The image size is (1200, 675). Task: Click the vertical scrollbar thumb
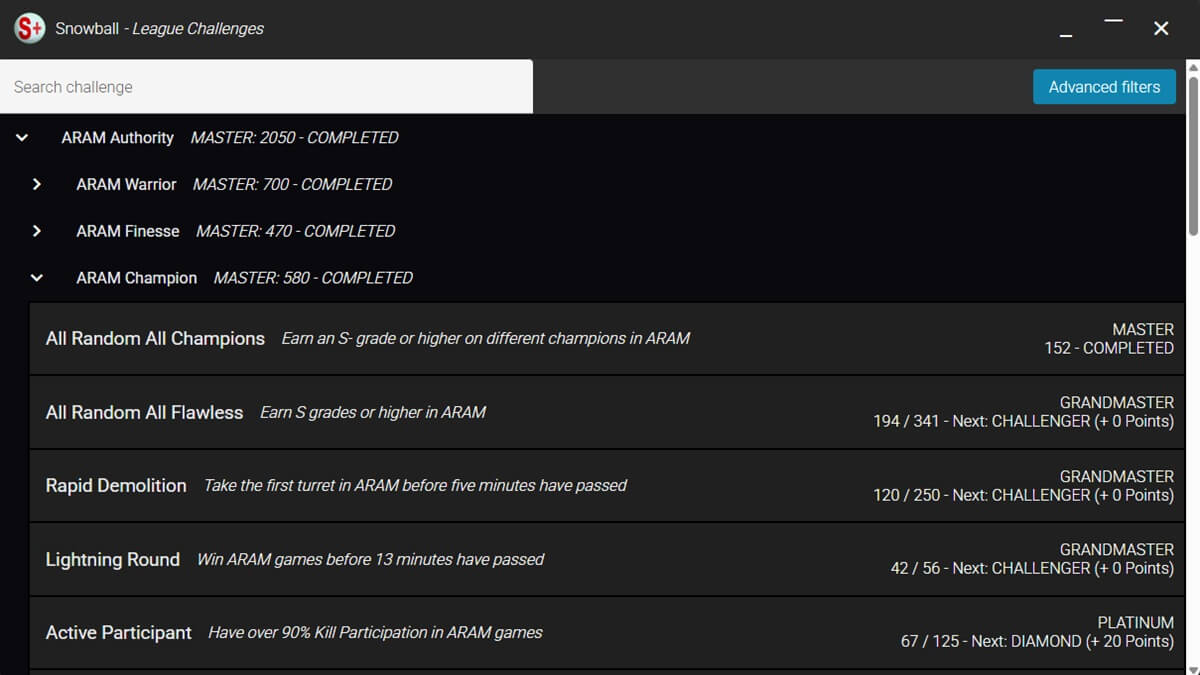1192,155
